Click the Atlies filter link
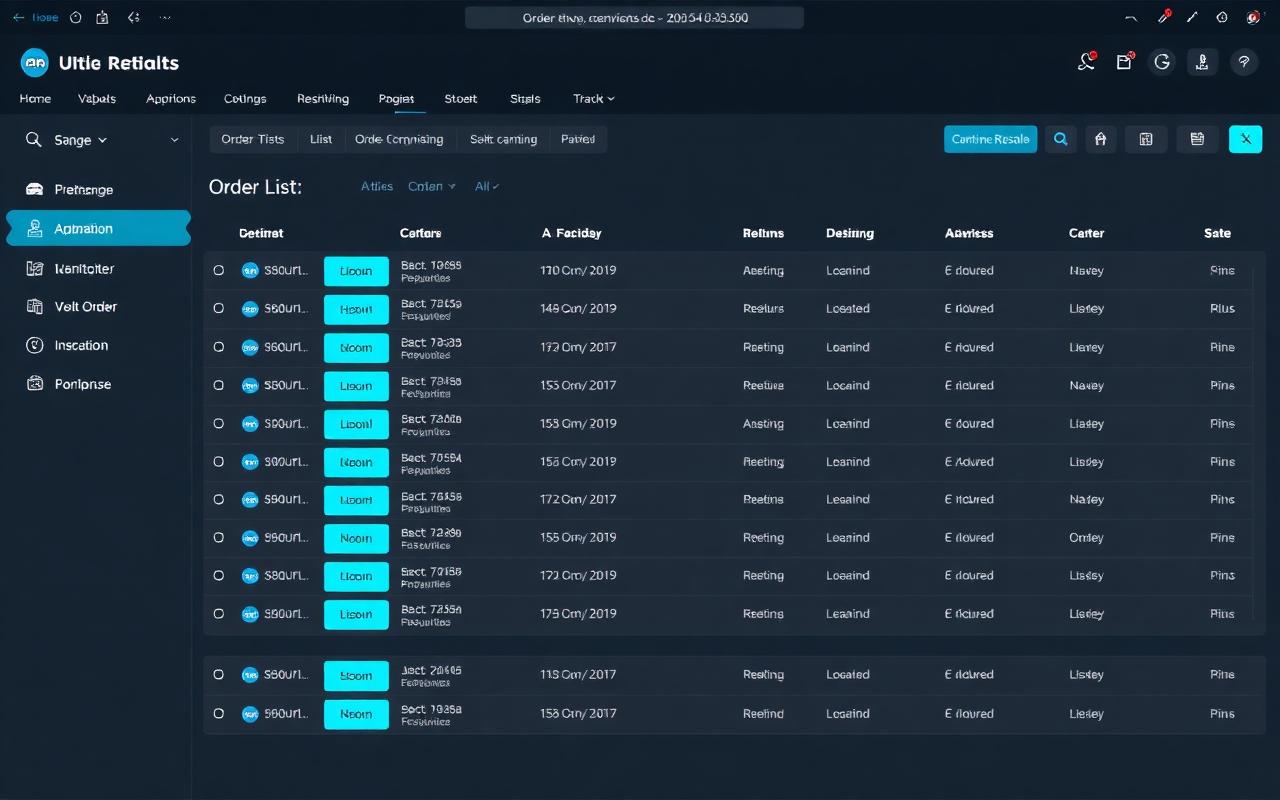The width and height of the screenshot is (1280, 800). coord(377,186)
